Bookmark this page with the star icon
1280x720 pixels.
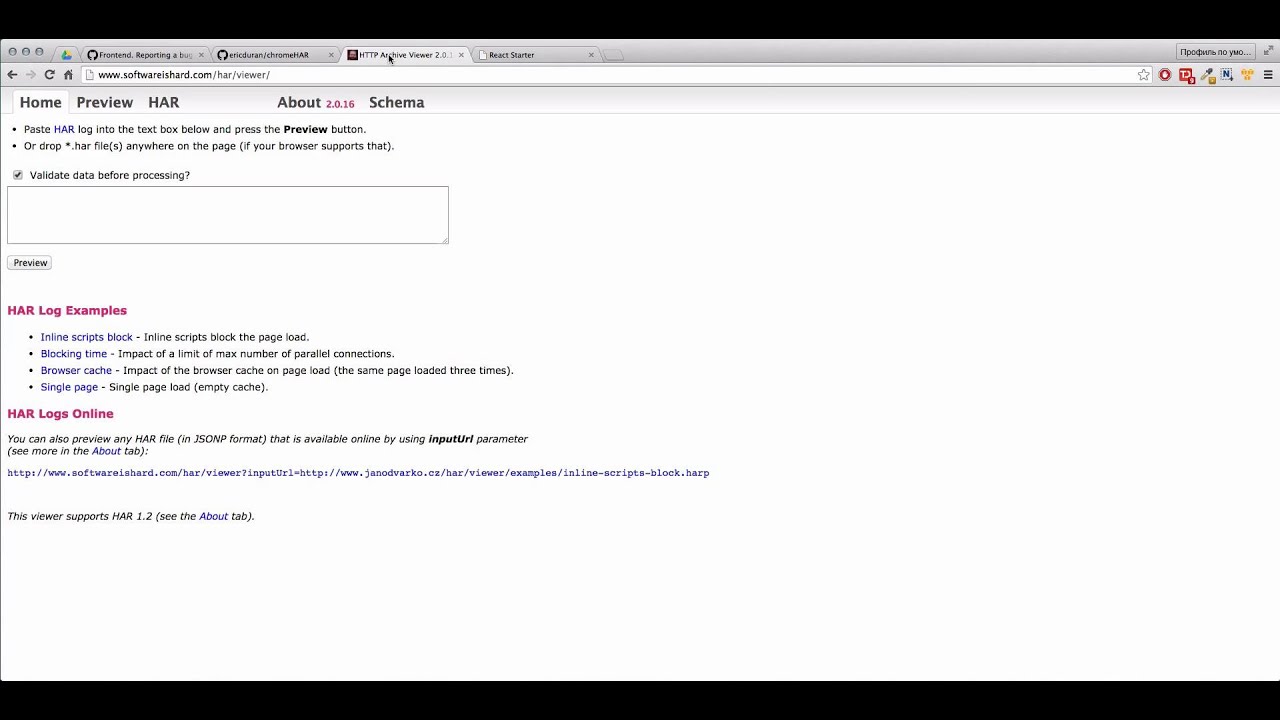tap(1144, 75)
